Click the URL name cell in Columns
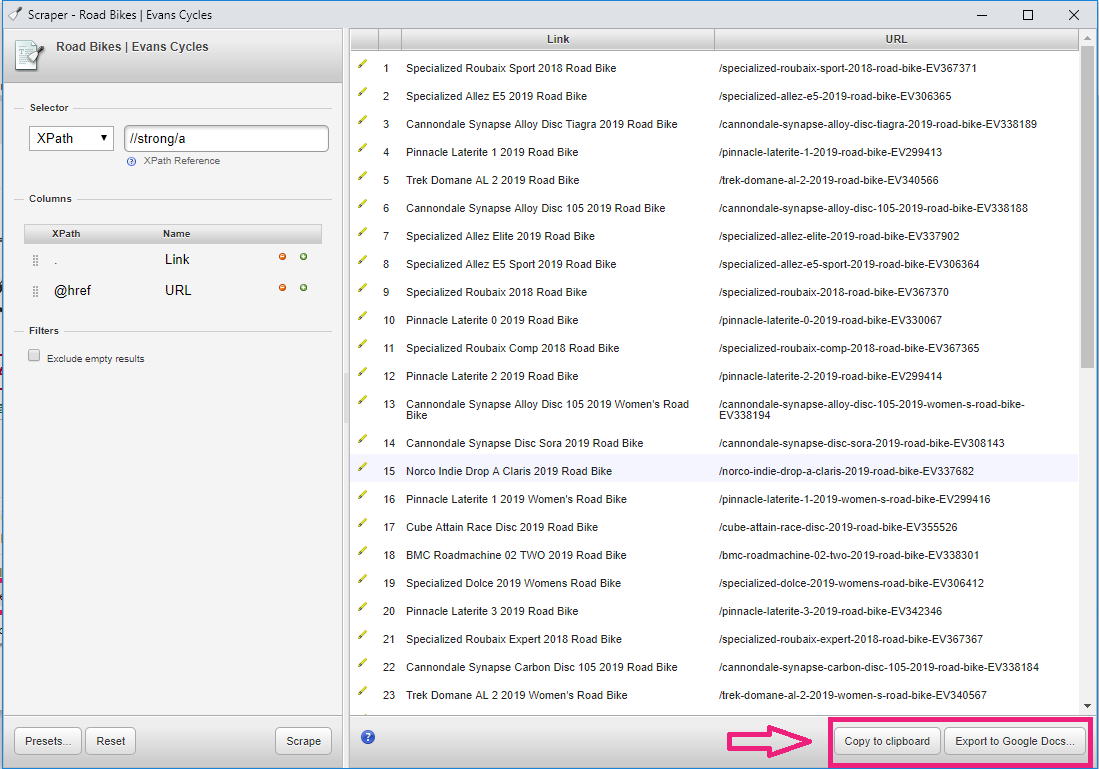1099x769 pixels. pos(178,290)
